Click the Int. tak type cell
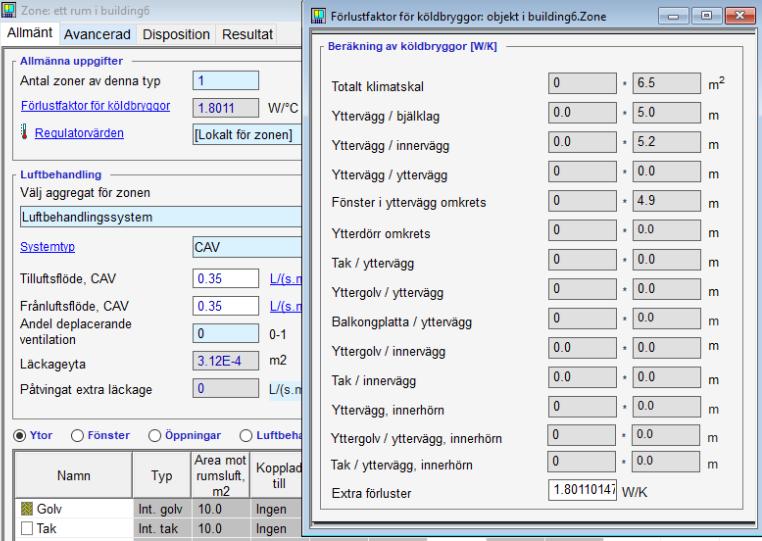Image resolution: width=762 pixels, height=541 pixels. (162, 528)
